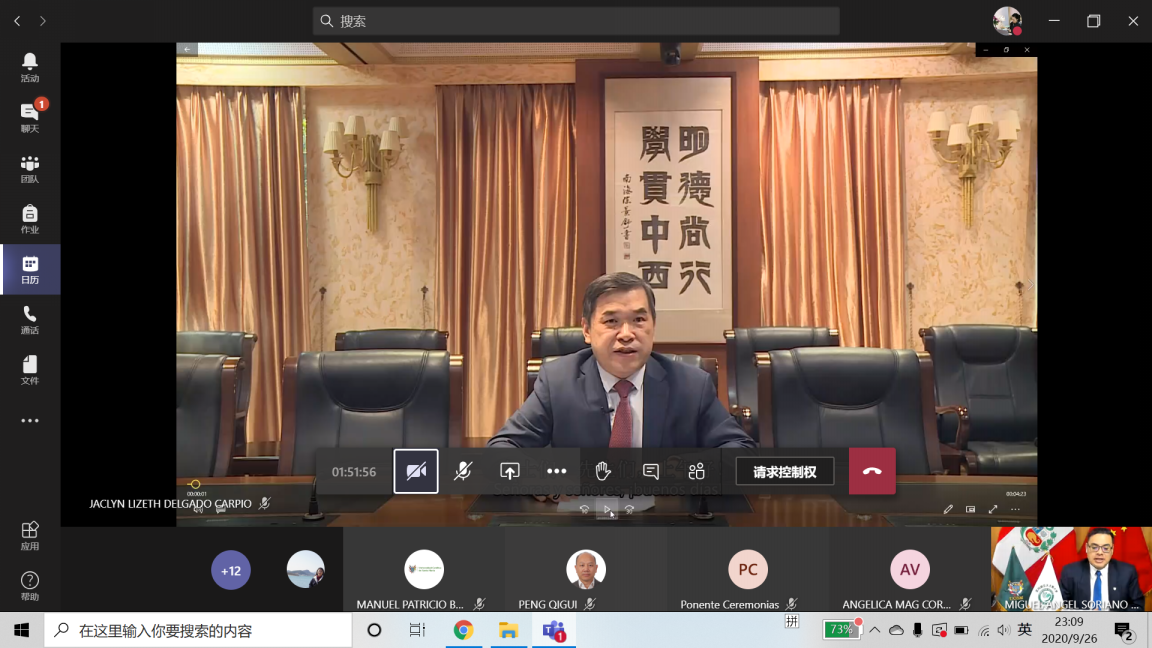Raise your hand in the meeting
The height and width of the screenshot is (648, 1152).
603,472
